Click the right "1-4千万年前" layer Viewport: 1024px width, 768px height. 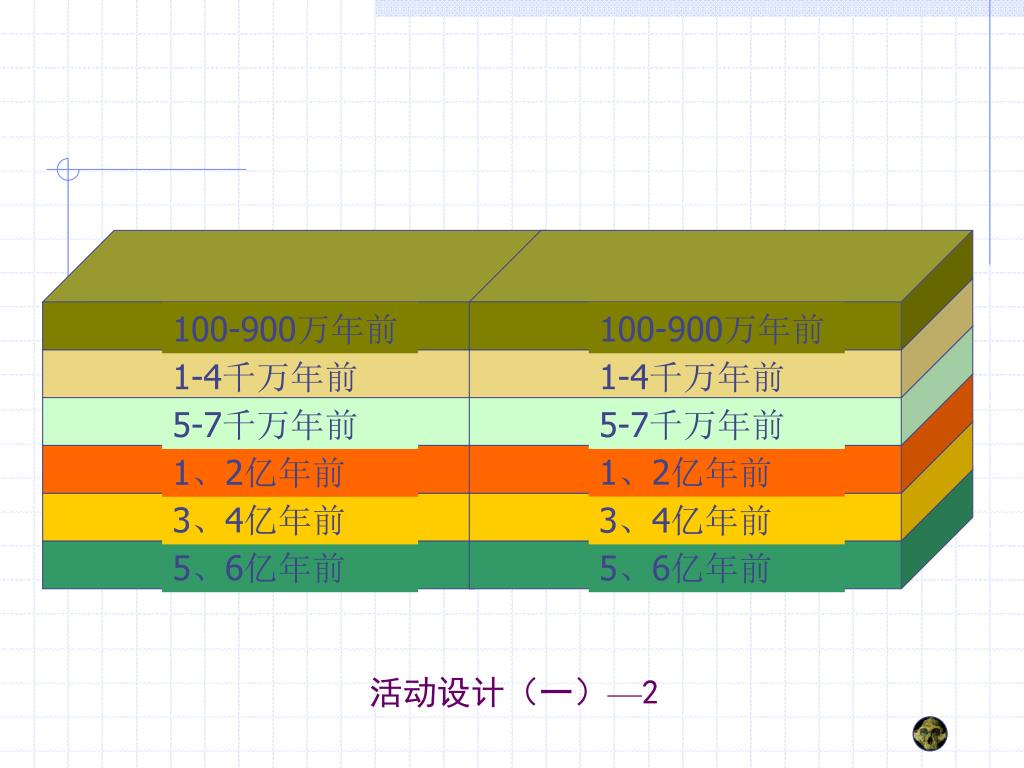point(686,374)
